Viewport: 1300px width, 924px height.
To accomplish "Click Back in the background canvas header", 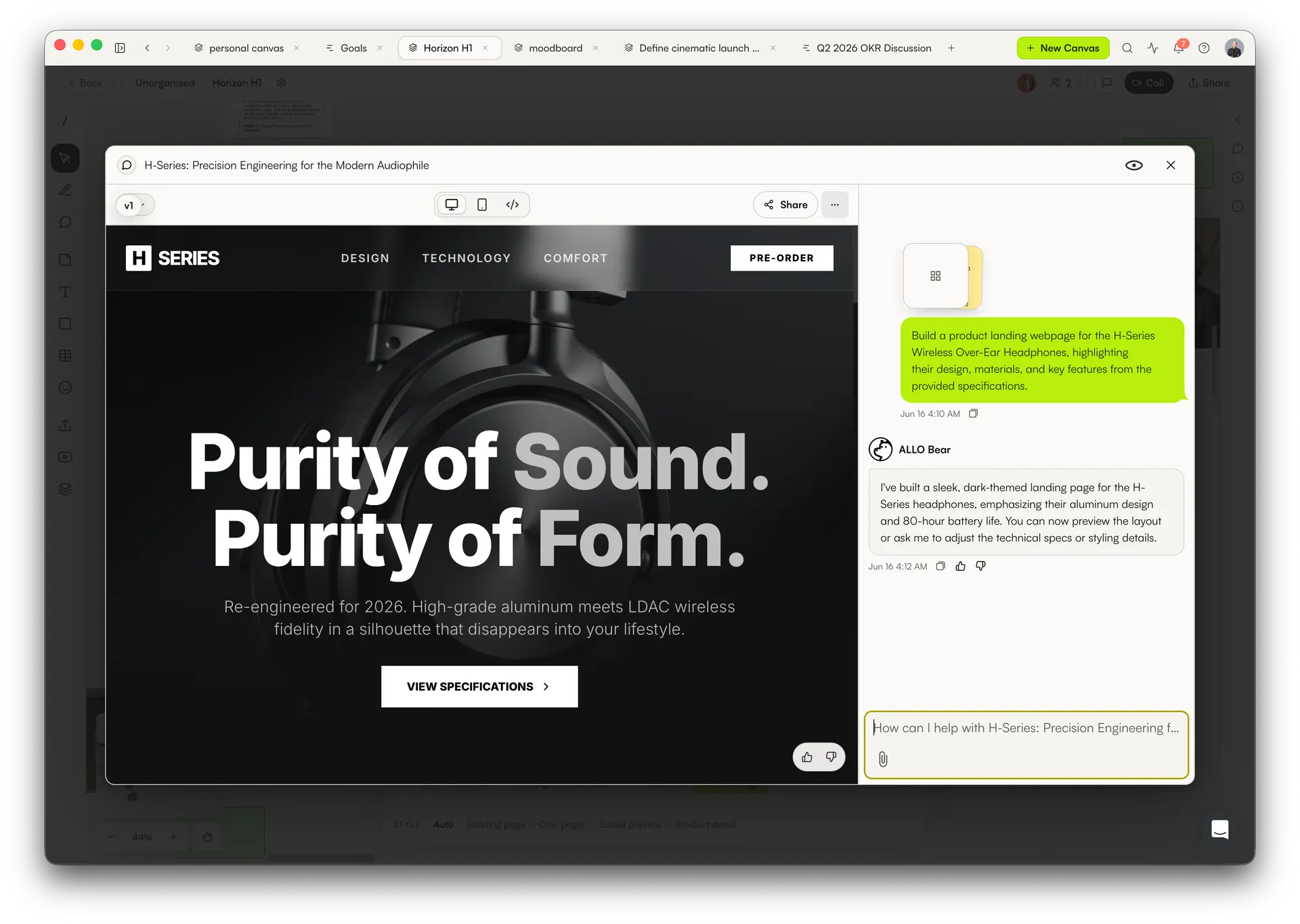I will pyautogui.click(x=86, y=83).
